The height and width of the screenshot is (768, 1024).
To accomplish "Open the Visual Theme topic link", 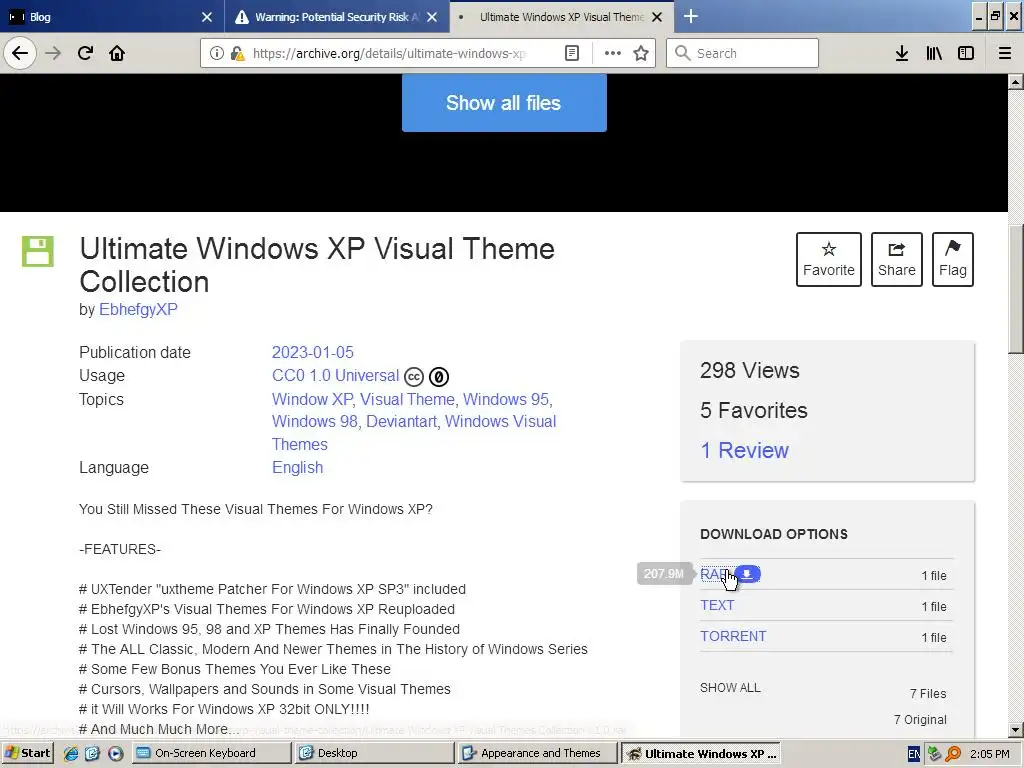I will pos(407,399).
